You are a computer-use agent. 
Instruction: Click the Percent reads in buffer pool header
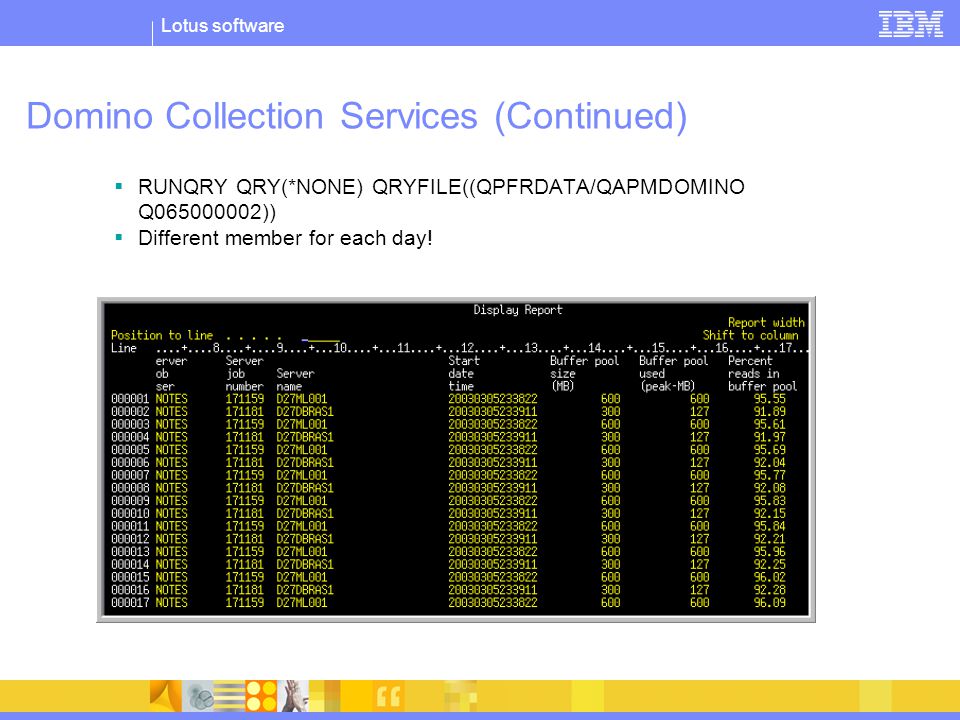[x=762, y=373]
